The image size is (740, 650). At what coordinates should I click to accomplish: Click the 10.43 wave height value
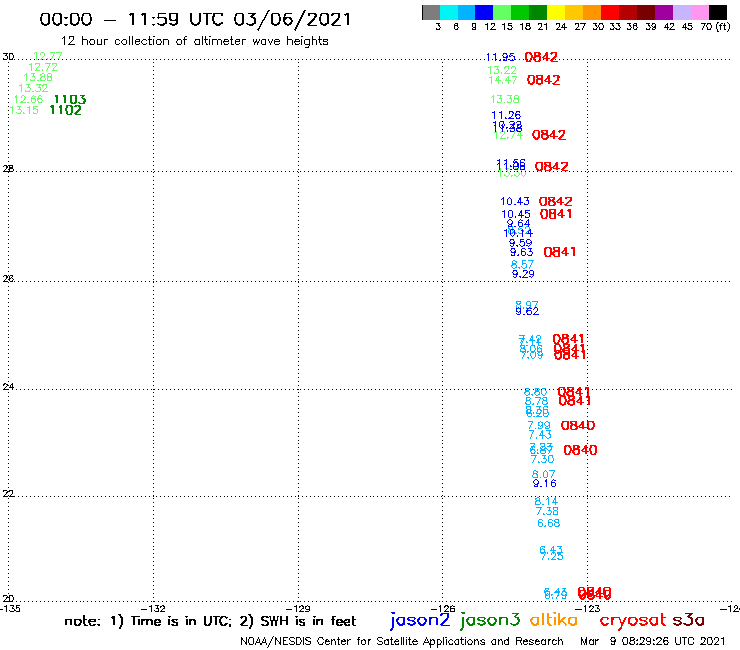(515, 201)
